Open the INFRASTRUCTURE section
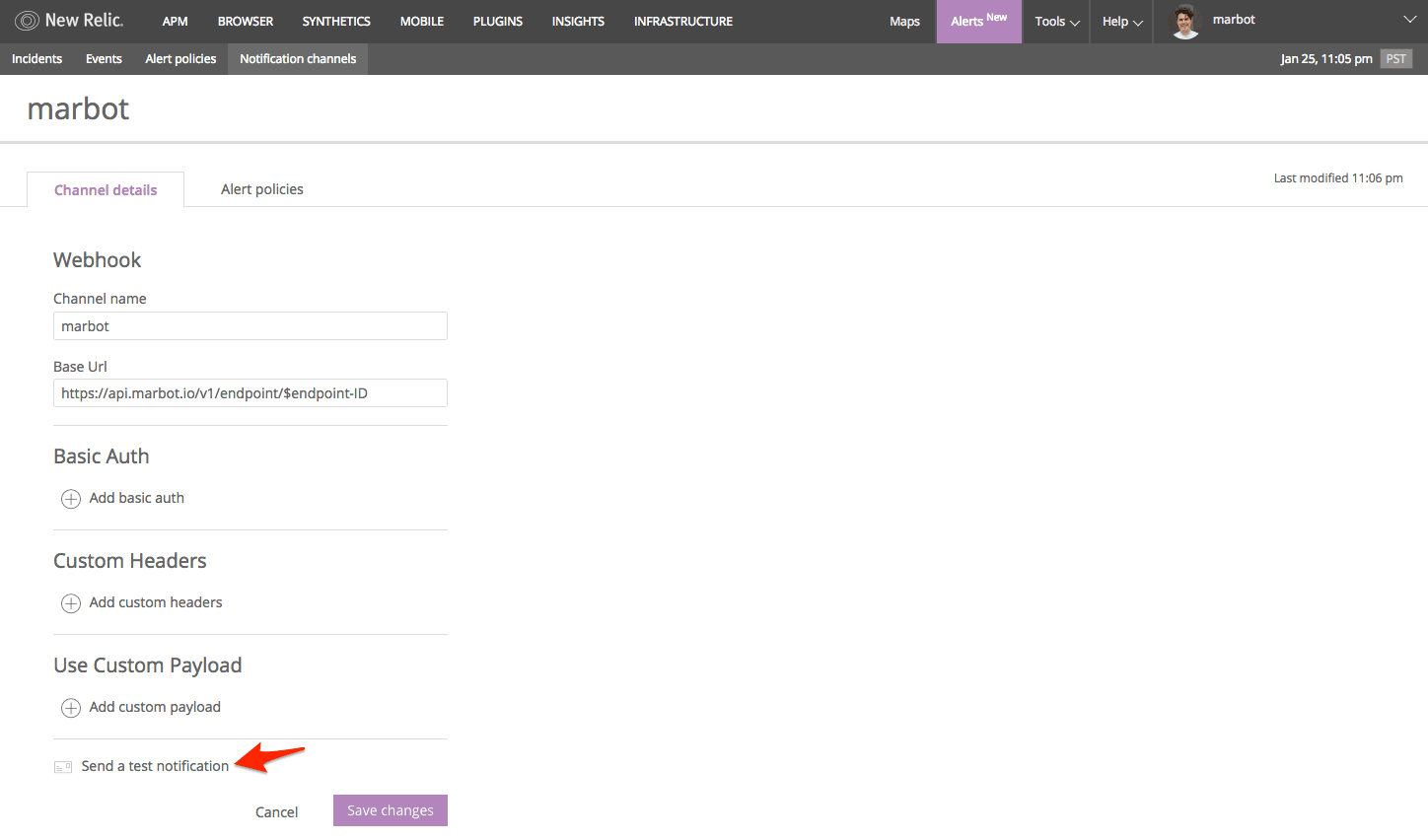This screenshot has height=840, width=1428. (683, 21)
